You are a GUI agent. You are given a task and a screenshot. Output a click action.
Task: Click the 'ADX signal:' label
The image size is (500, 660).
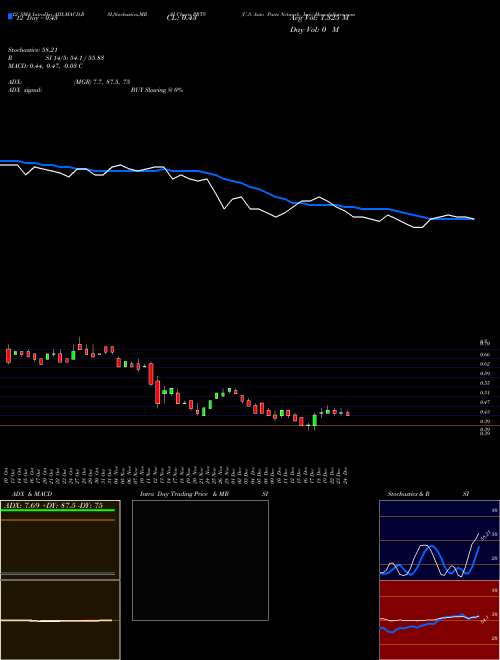25,90
